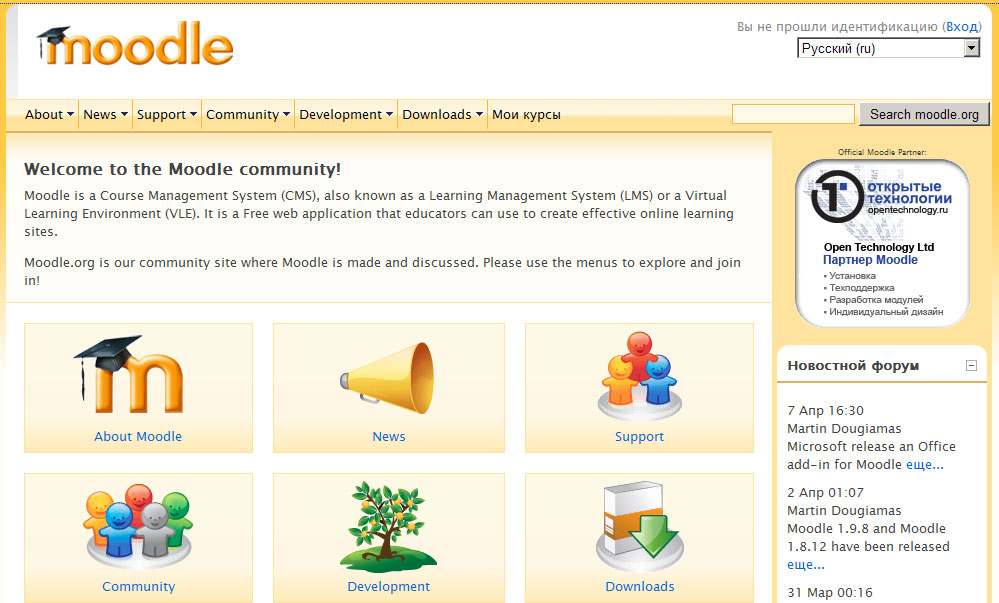This screenshot has width=999, height=603.
Task: Click the Development tree icon
Action: tap(387, 527)
